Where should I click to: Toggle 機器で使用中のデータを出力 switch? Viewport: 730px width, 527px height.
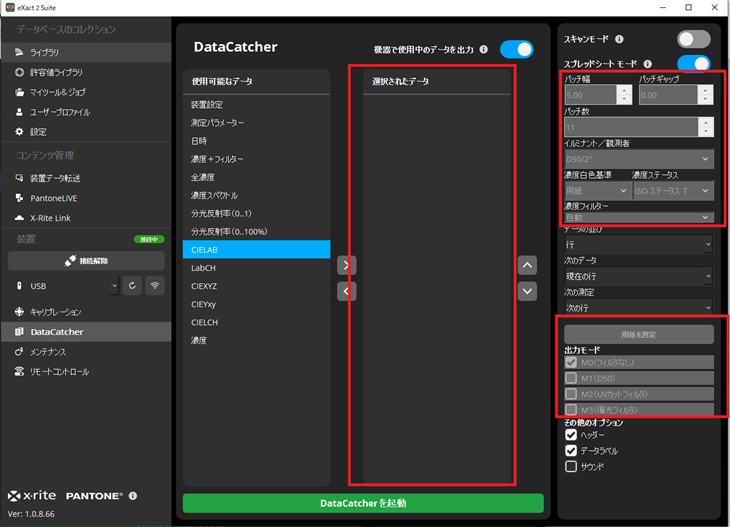517,49
